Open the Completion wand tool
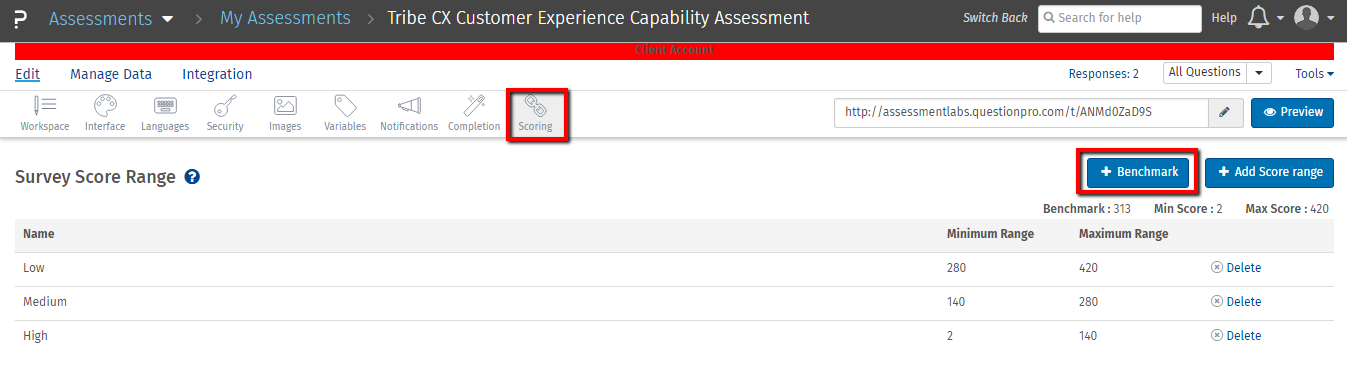Viewport: 1347px width, 384px height. click(474, 113)
